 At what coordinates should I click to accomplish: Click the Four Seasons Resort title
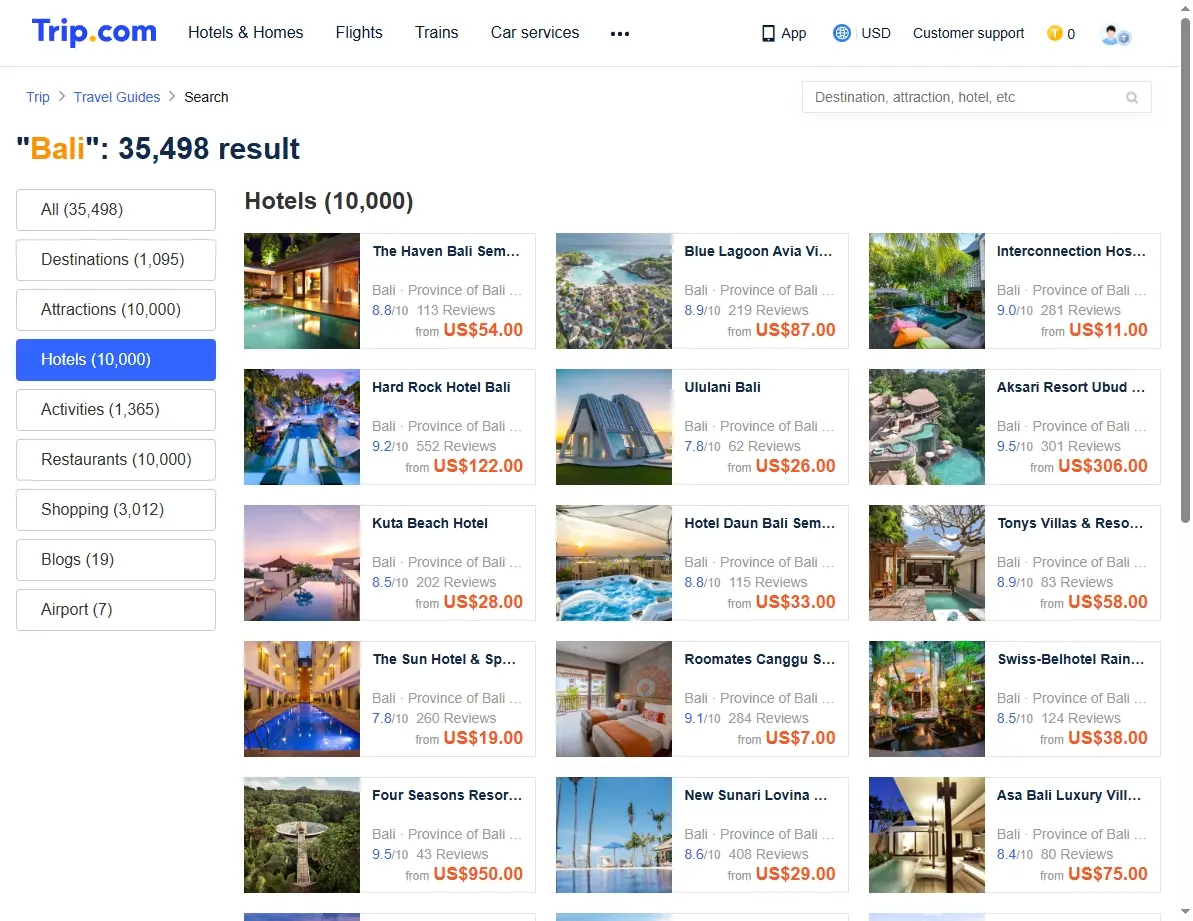[x=447, y=796]
